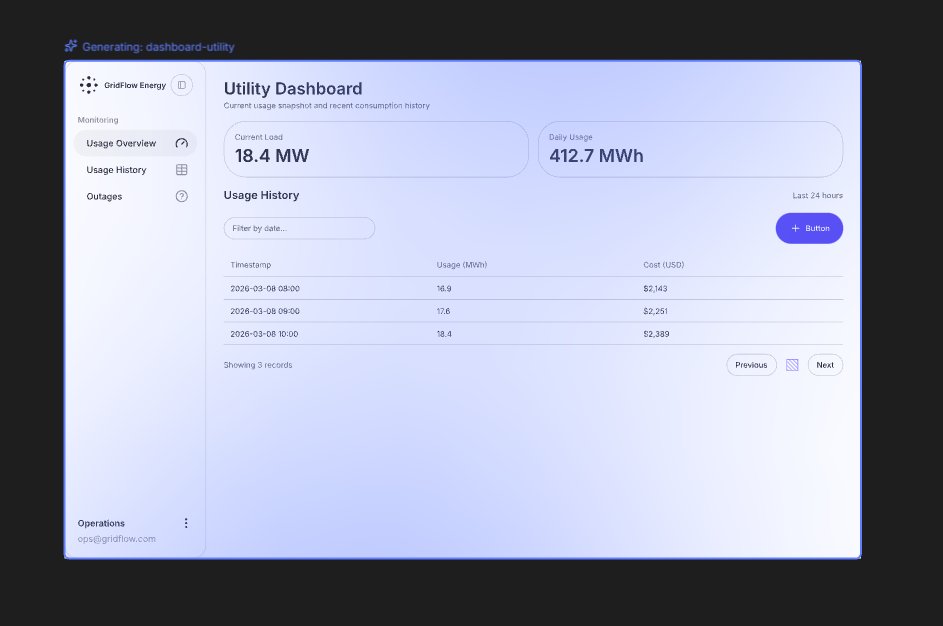Viewport: 943px width, 626px height.
Task: Click the gauge icon beside Usage Overview
Action: point(182,143)
